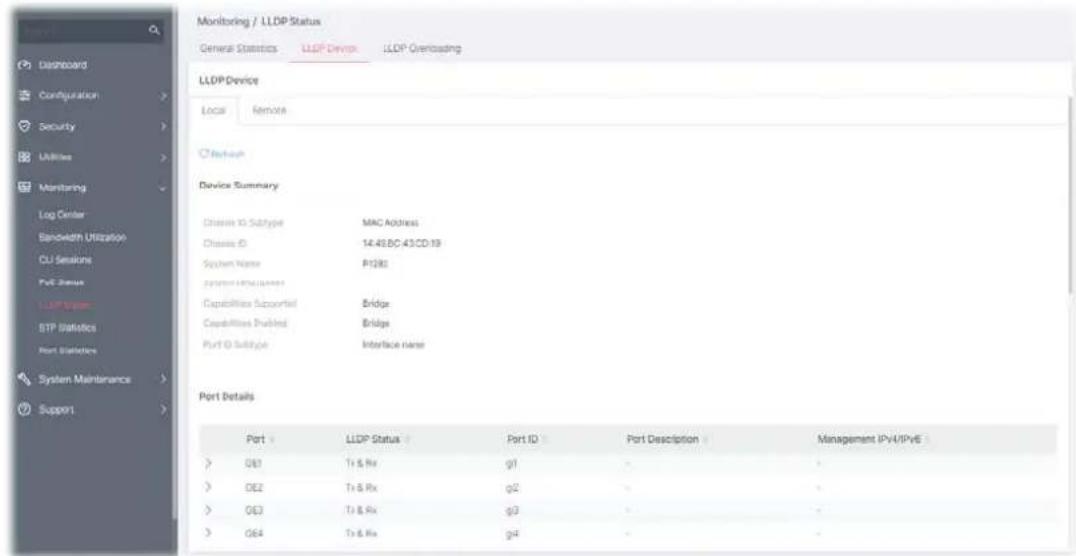This screenshot has width=1076, height=556.
Task: Expand the Security menu arrow
Action: 163,127
